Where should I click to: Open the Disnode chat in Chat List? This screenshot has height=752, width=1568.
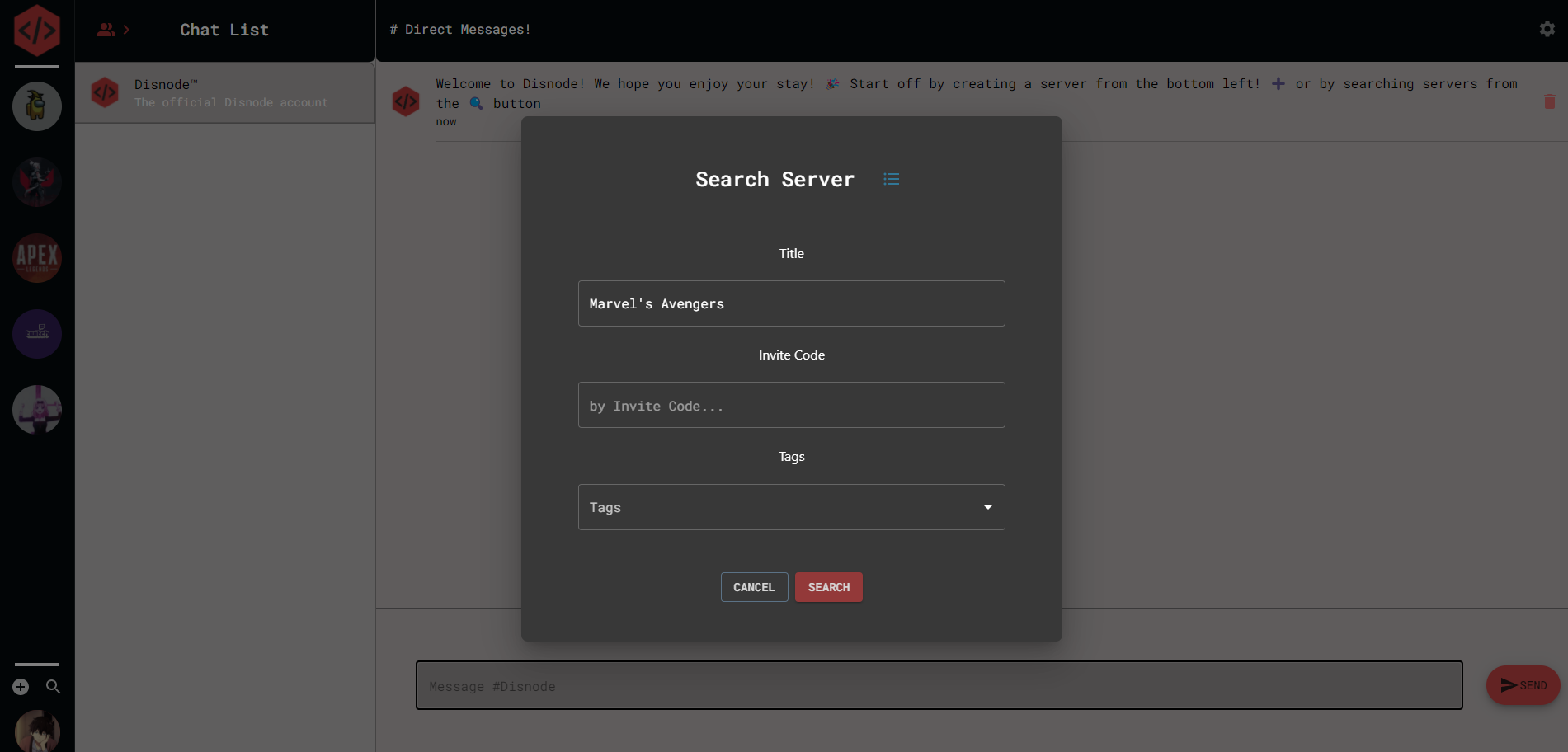pos(225,93)
